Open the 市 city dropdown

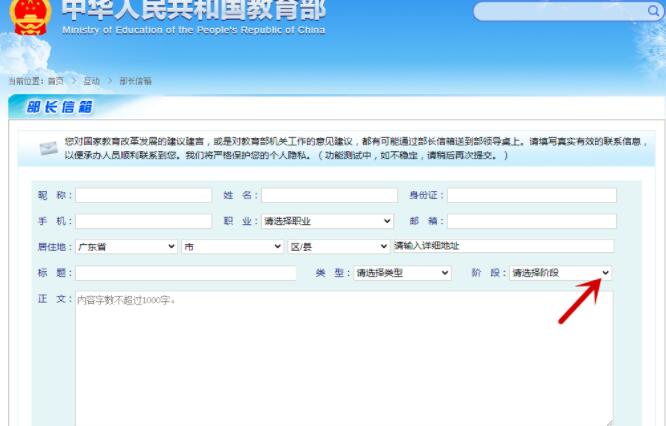[232, 246]
